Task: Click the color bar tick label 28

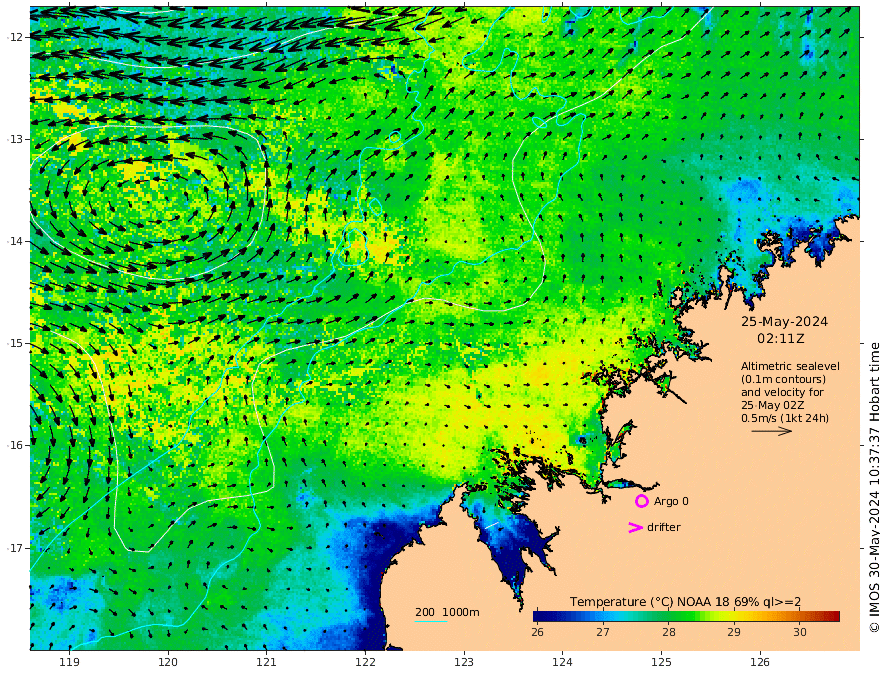Action: [x=668, y=632]
